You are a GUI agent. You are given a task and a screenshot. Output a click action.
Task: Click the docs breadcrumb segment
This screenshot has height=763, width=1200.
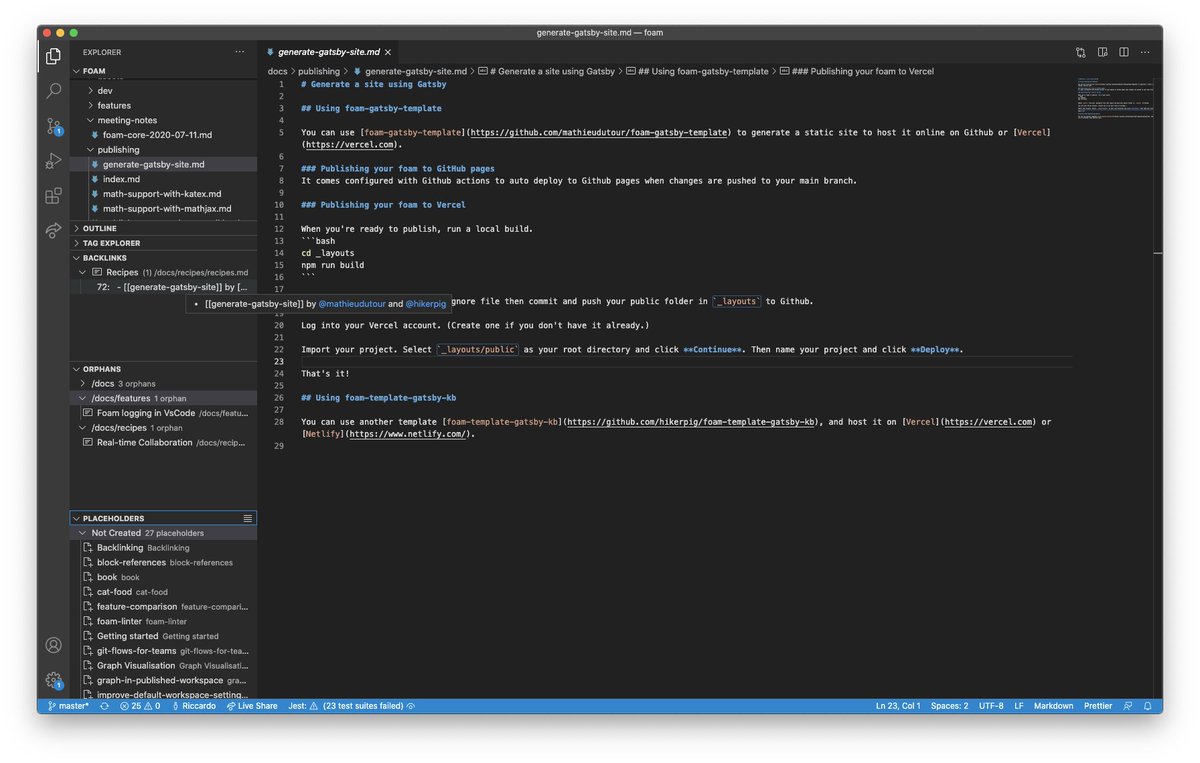coord(277,71)
